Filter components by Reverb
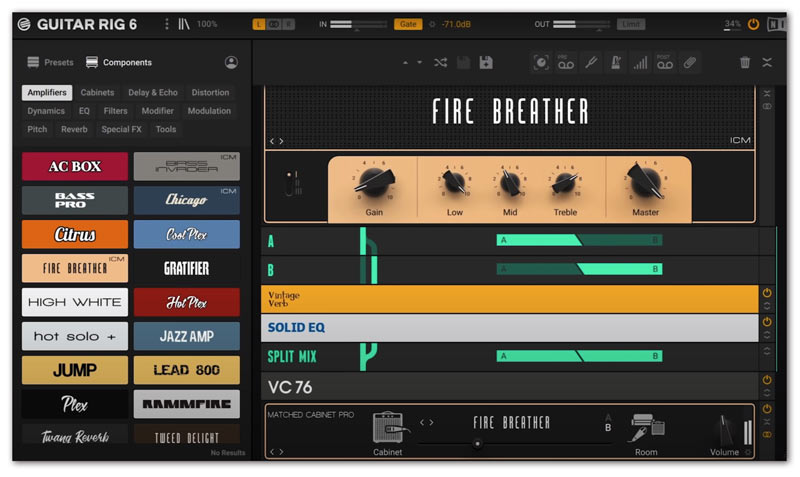The width and height of the screenshot is (800, 477). 74,129
